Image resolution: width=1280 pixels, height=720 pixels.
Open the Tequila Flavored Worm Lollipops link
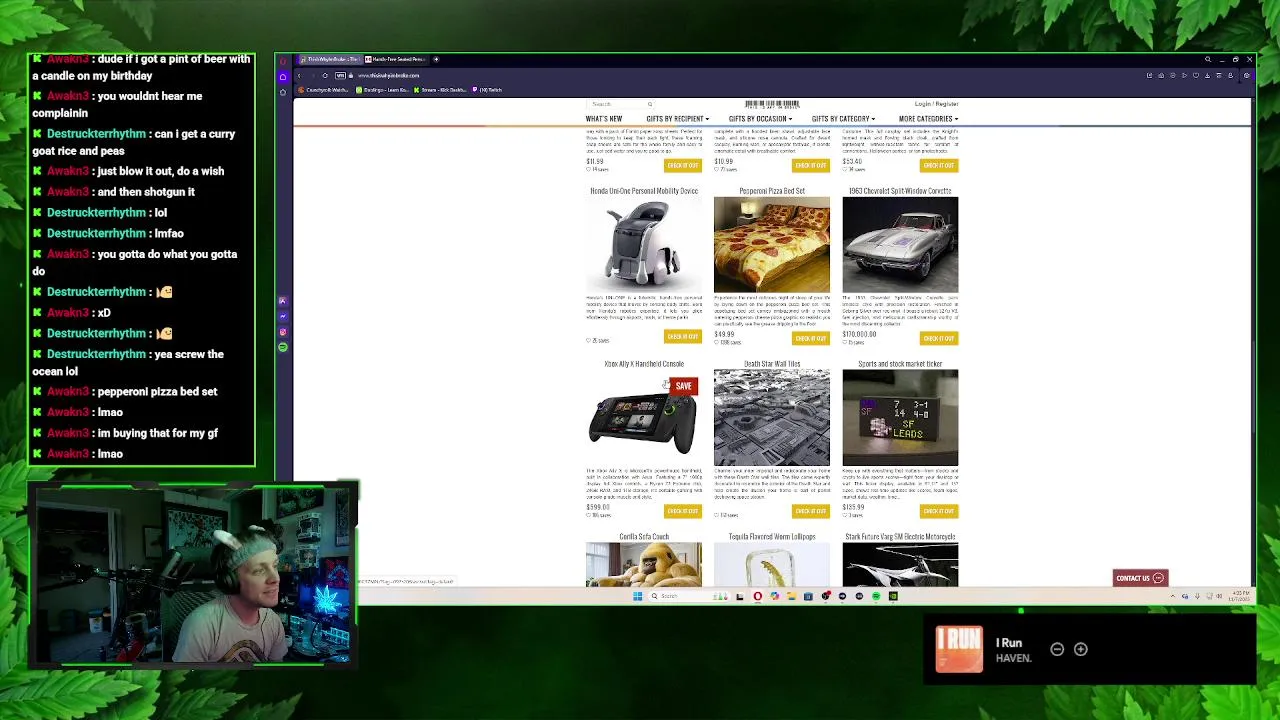772,537
